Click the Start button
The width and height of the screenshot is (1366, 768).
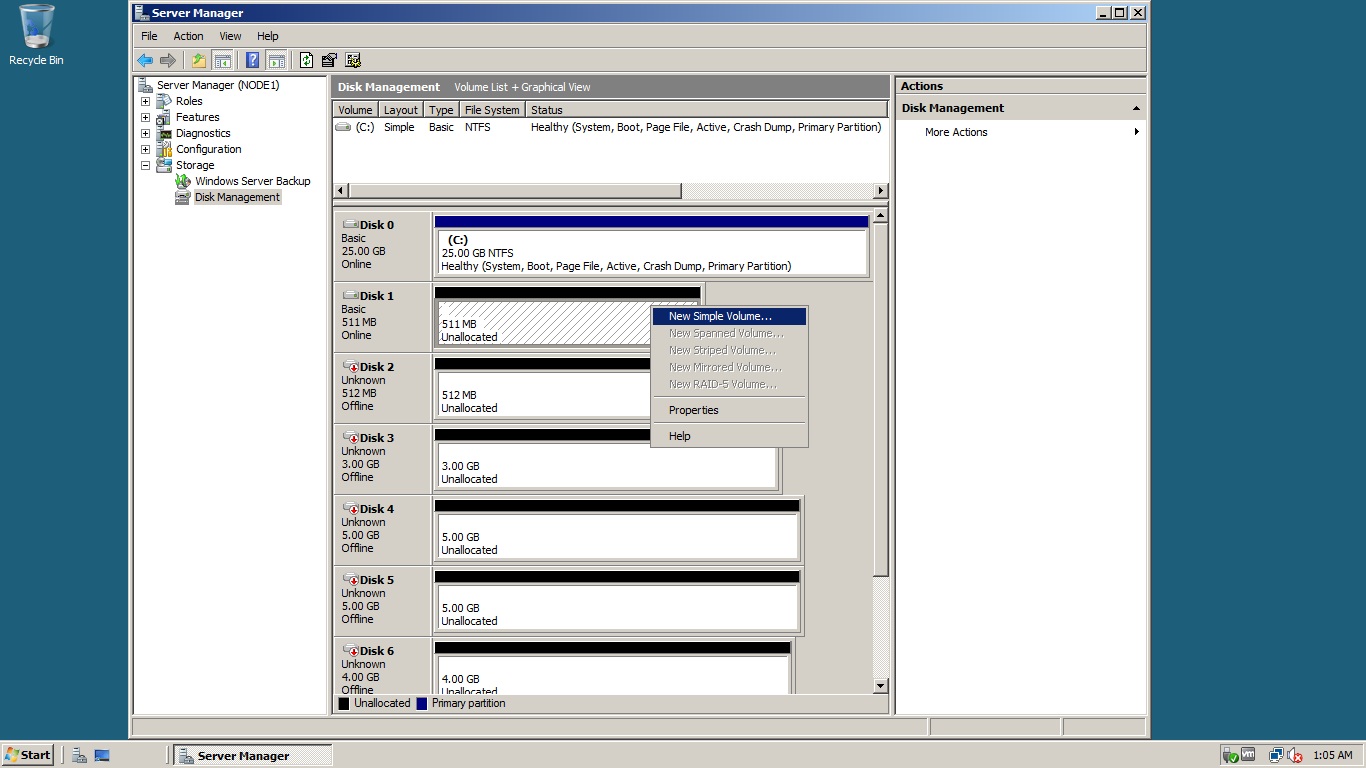[x=28, y=755]
